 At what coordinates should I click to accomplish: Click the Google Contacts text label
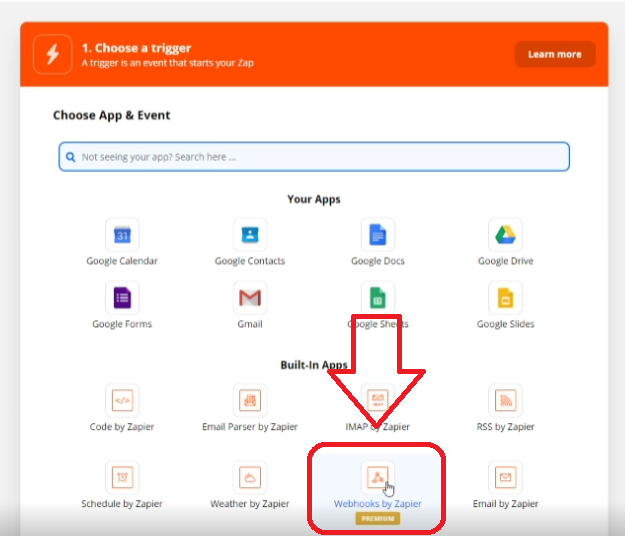[x=250, y=261]
